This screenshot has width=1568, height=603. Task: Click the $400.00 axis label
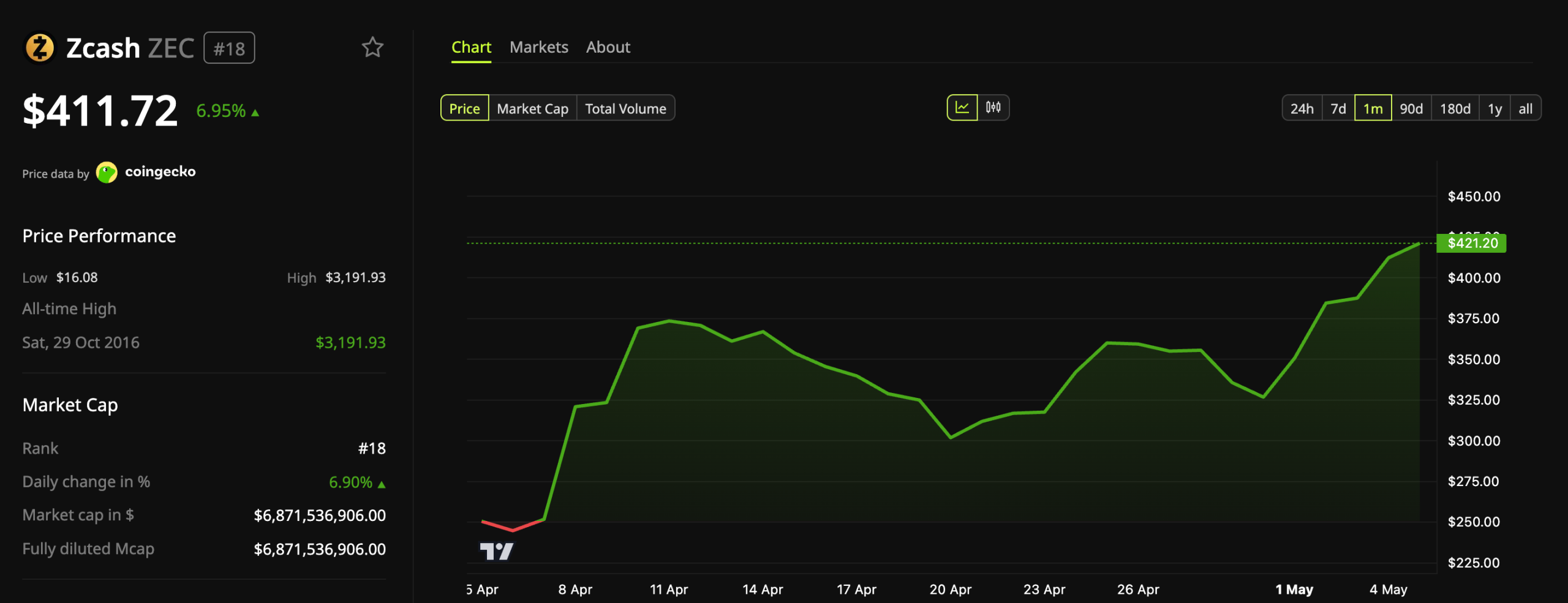(1474, 278)
